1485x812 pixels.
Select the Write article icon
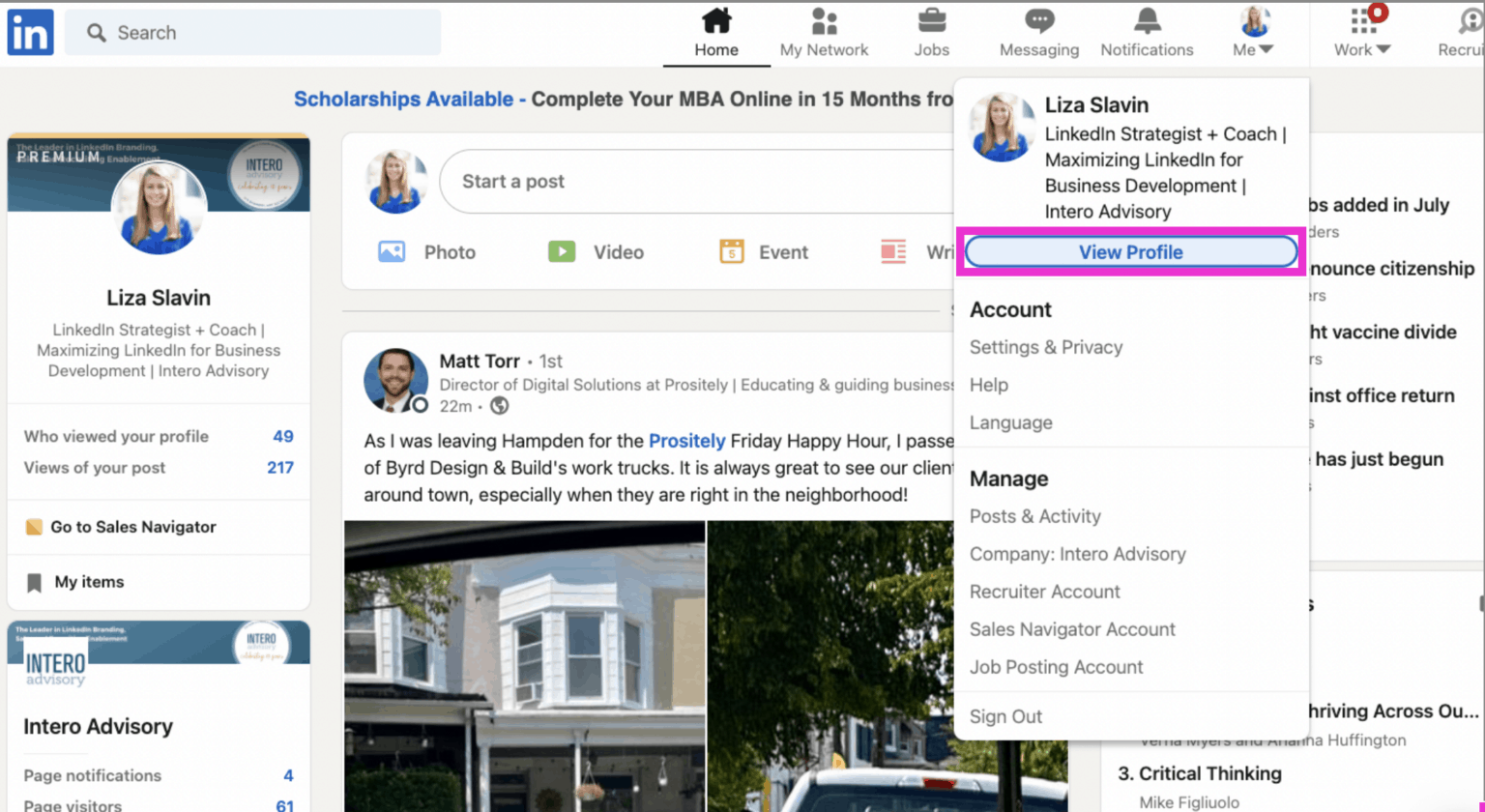pos(891,251)
